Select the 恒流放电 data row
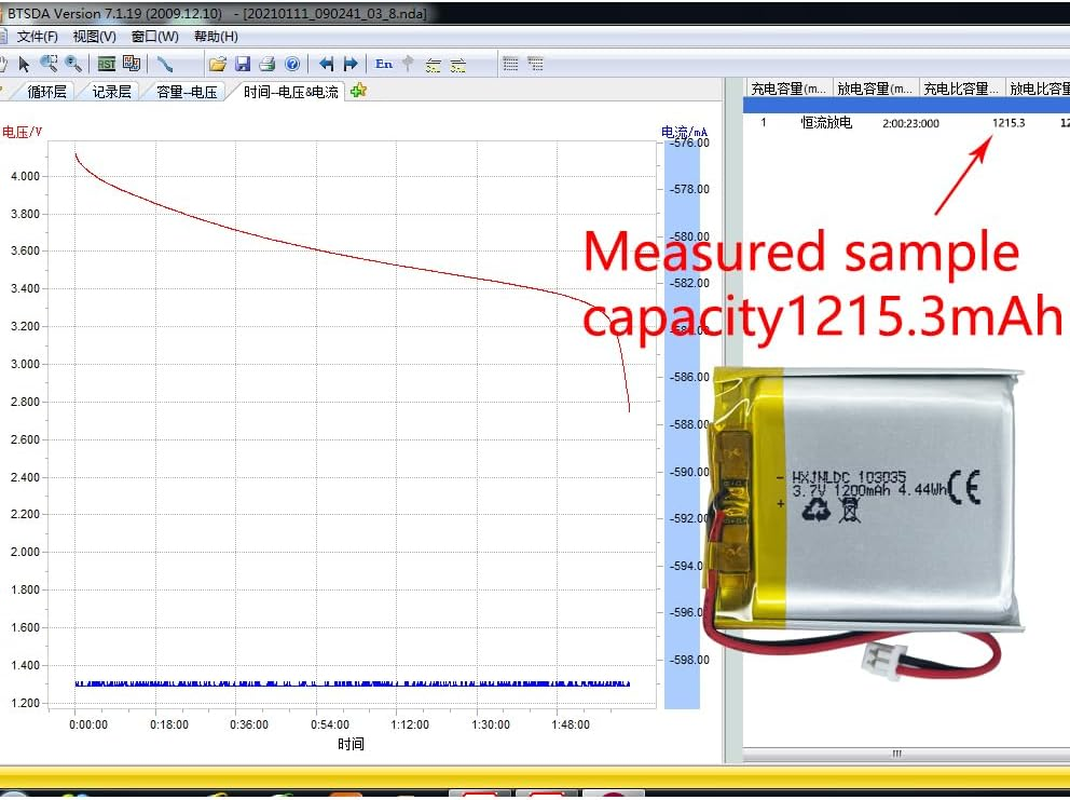 [x=826, y=123]
